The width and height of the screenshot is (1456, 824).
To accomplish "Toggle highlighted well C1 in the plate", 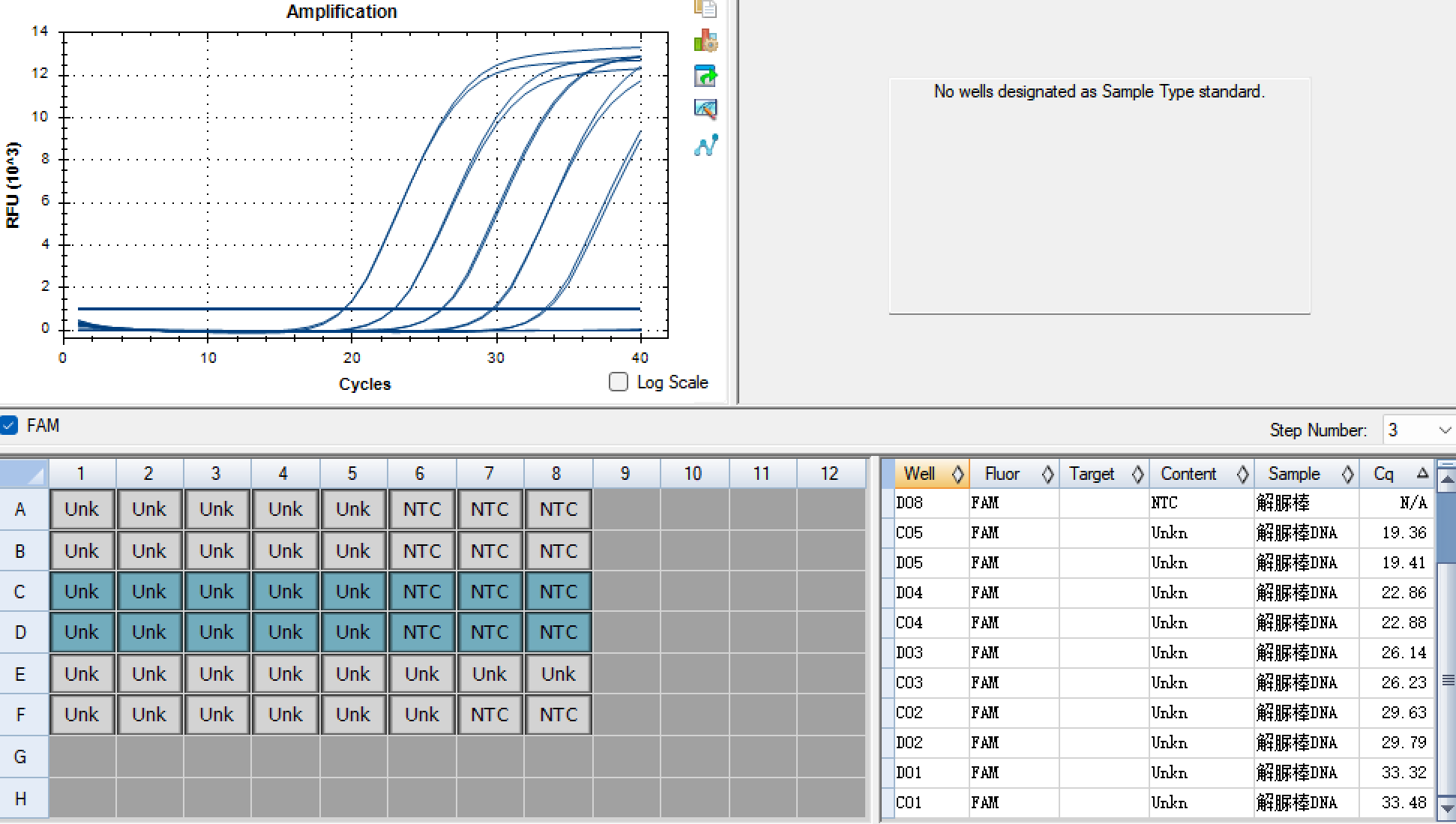I will point(82,592).
